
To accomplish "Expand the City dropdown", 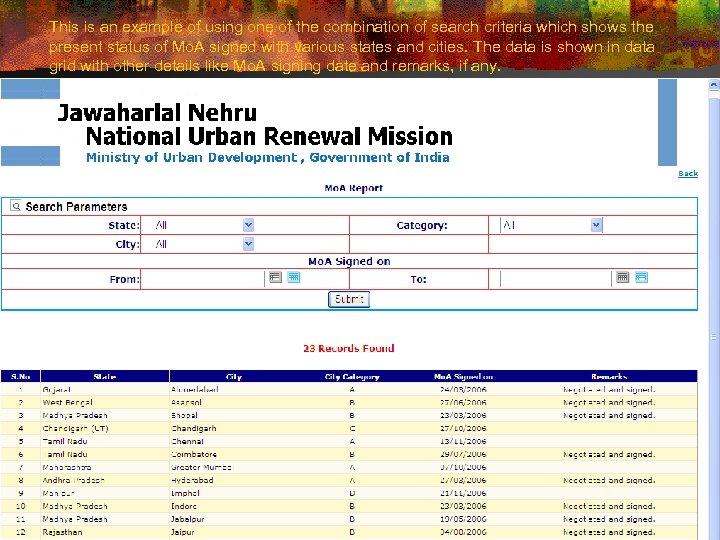I will point(248,244).
